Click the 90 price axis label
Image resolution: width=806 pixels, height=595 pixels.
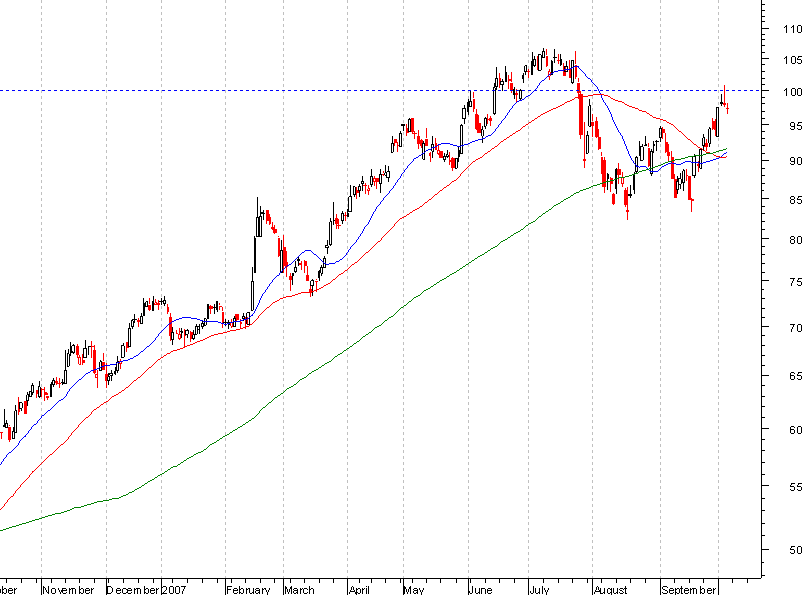(796, 161)
